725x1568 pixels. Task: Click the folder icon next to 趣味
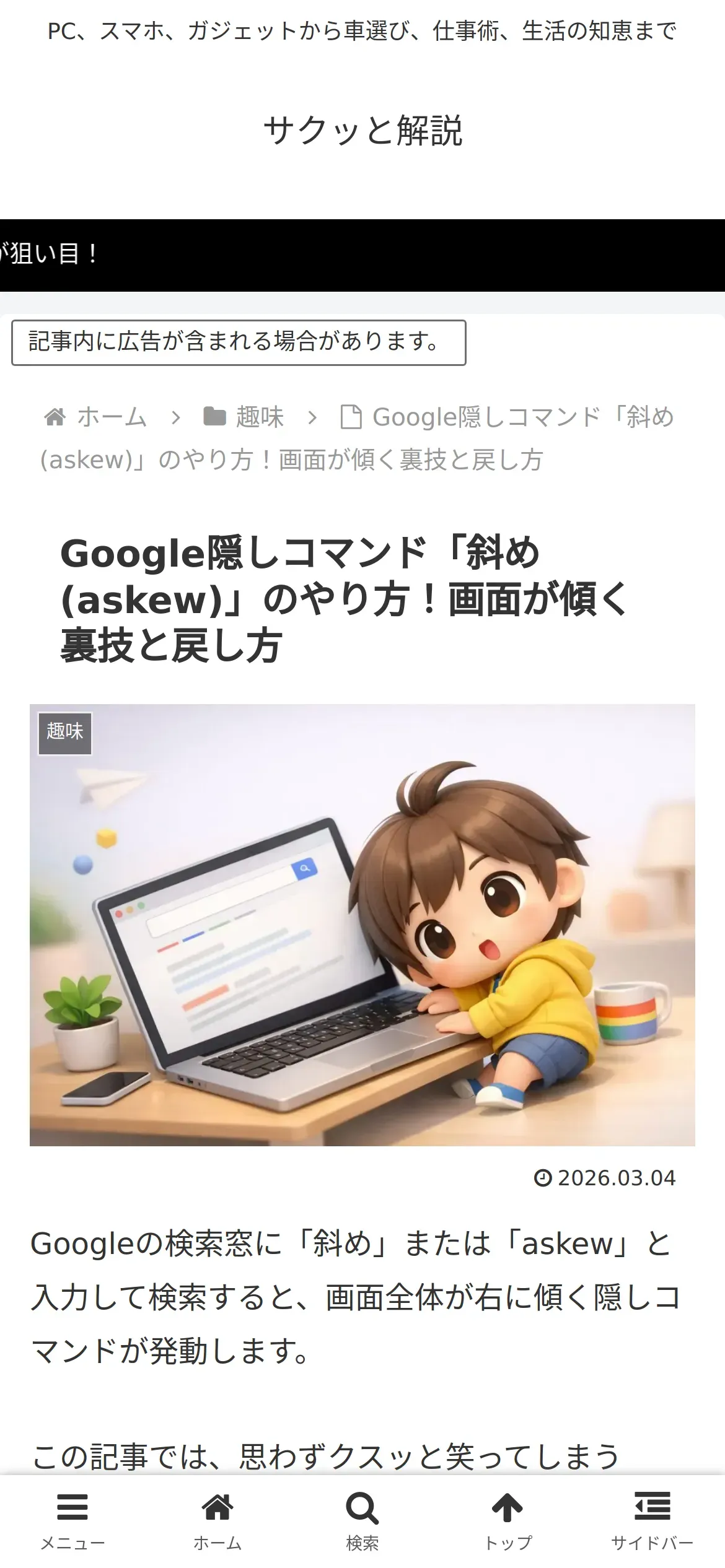click(x=215, y=417)
